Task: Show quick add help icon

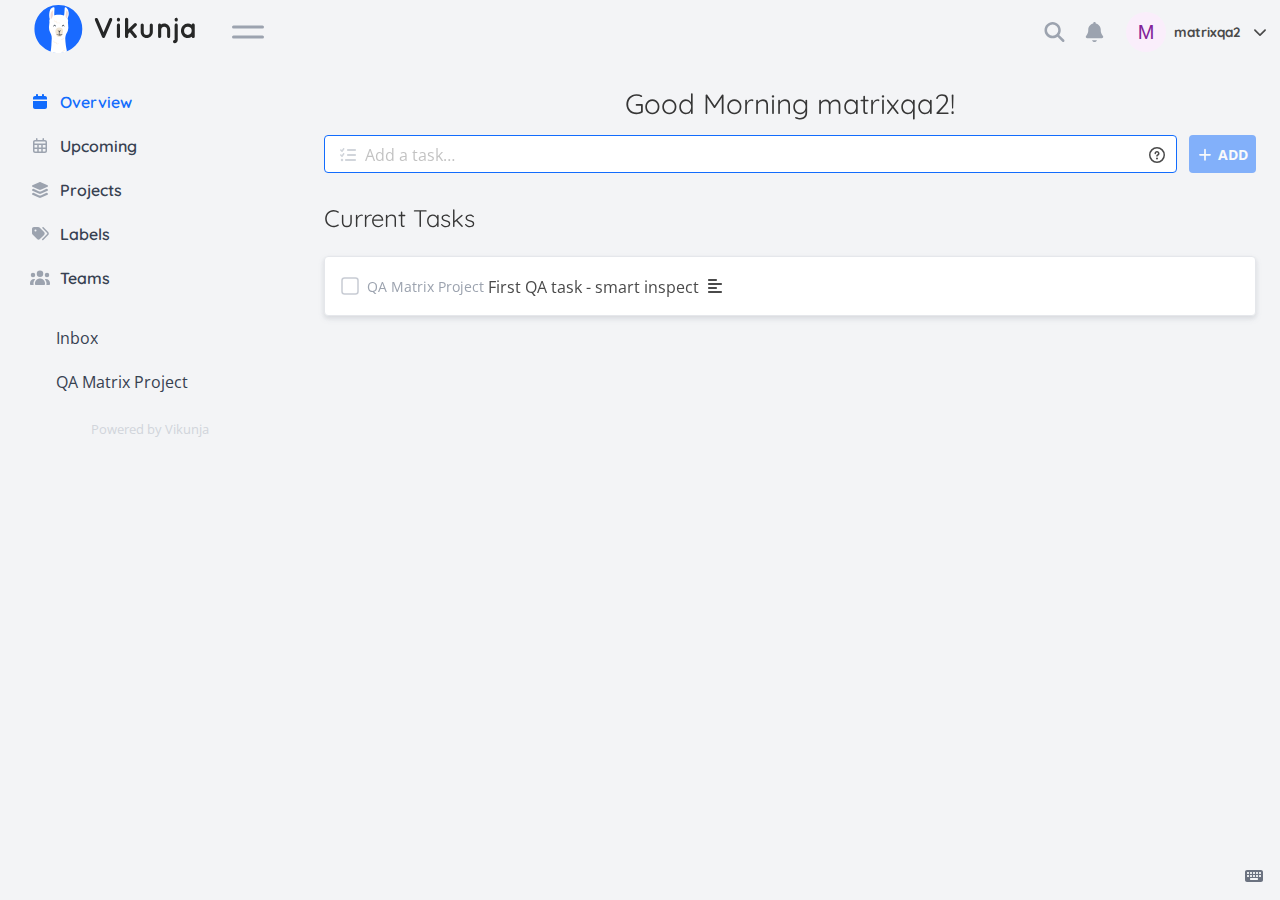Action: click(x=1157, y=155)
